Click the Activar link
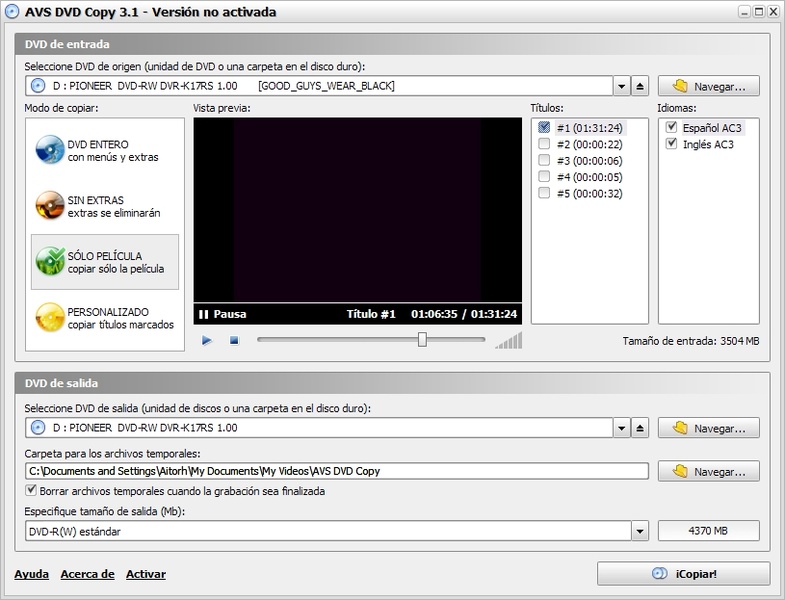The image size is (785, 600). point(146,574)
